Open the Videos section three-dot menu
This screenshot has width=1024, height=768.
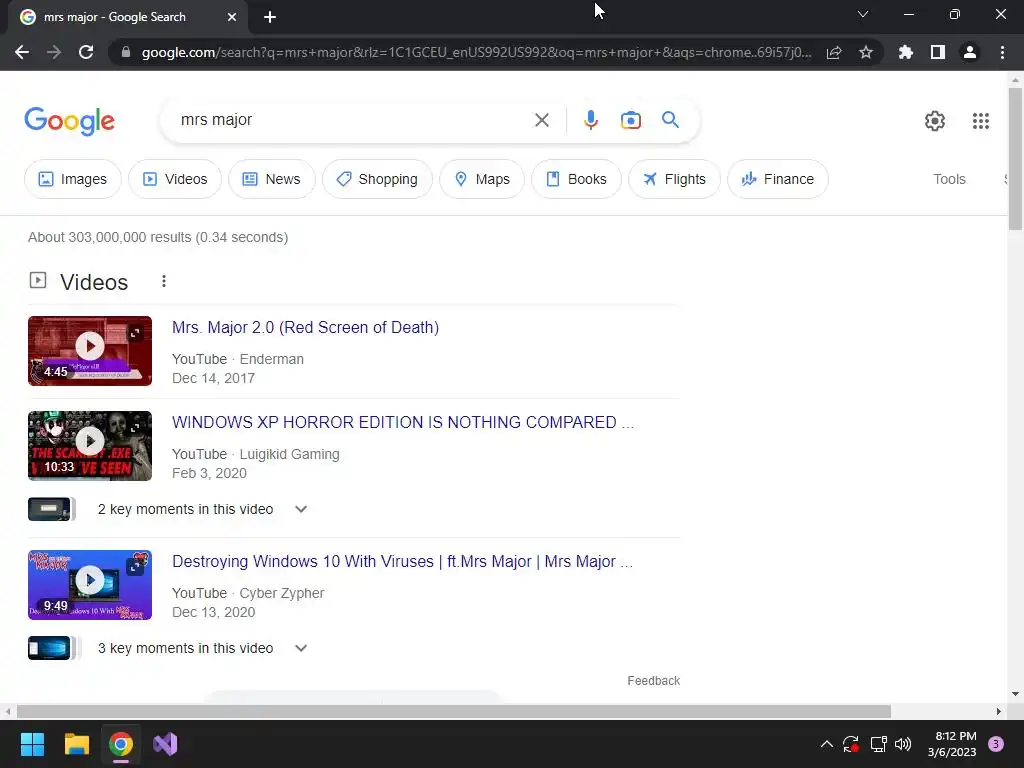pos(164,281)
